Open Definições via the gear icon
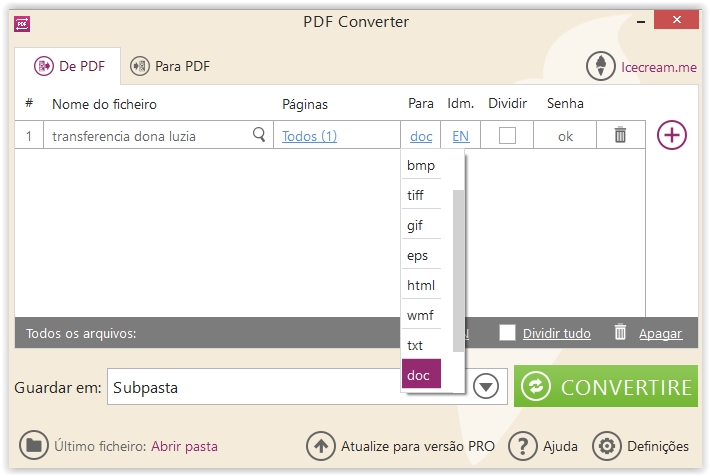The width and height of the screenshot is (710, 476). 607,446
